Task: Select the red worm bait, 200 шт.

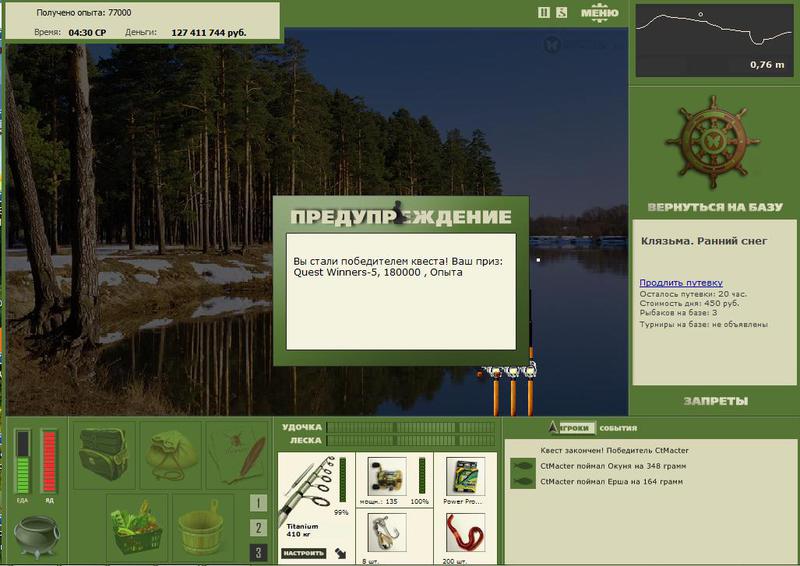Action: pos(465,533)
